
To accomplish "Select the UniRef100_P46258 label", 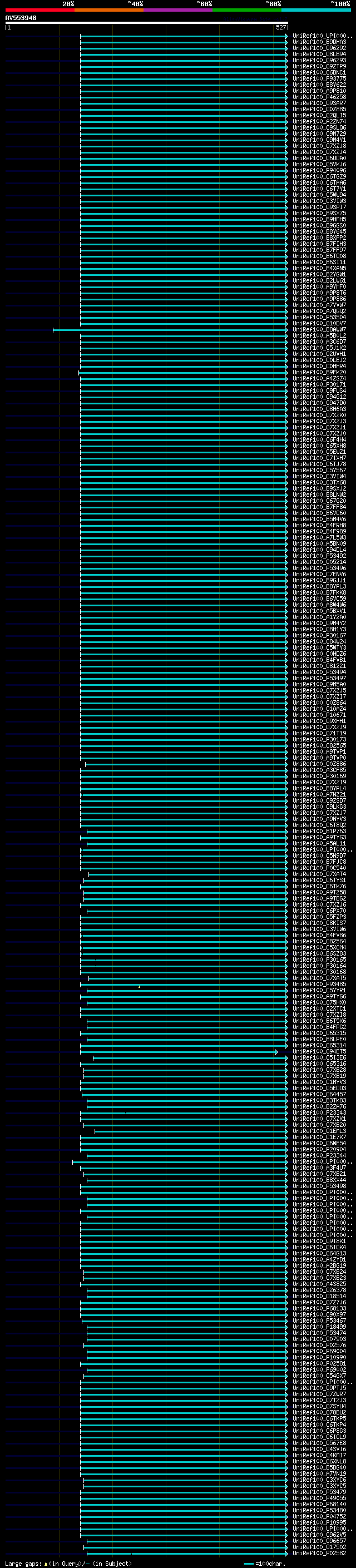I will click(319, 97).
